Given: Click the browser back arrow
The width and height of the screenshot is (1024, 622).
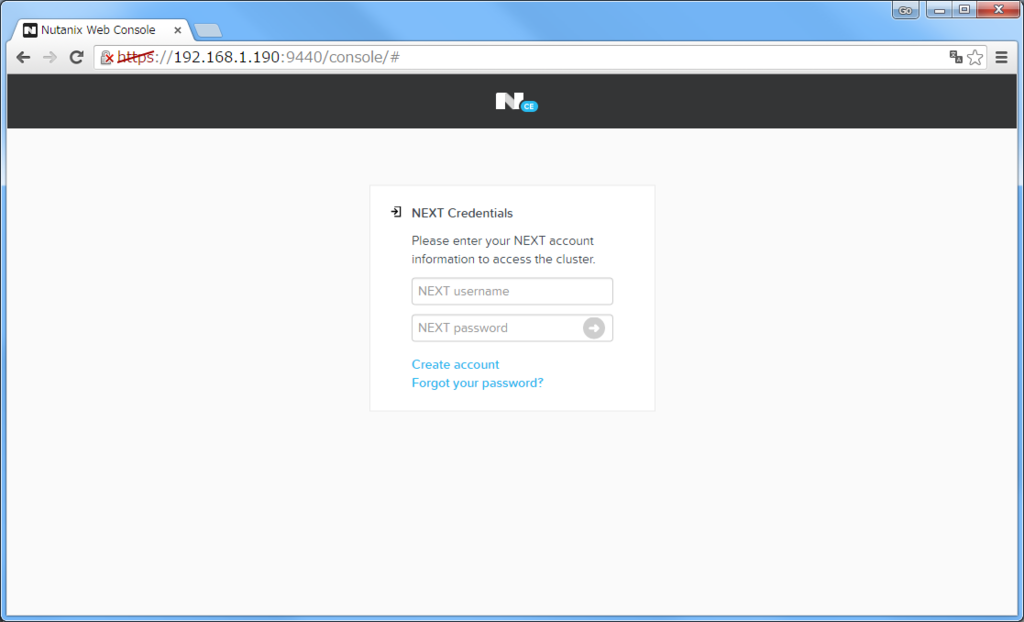Looking at the screenshot, I should click(x=24, y=57).
